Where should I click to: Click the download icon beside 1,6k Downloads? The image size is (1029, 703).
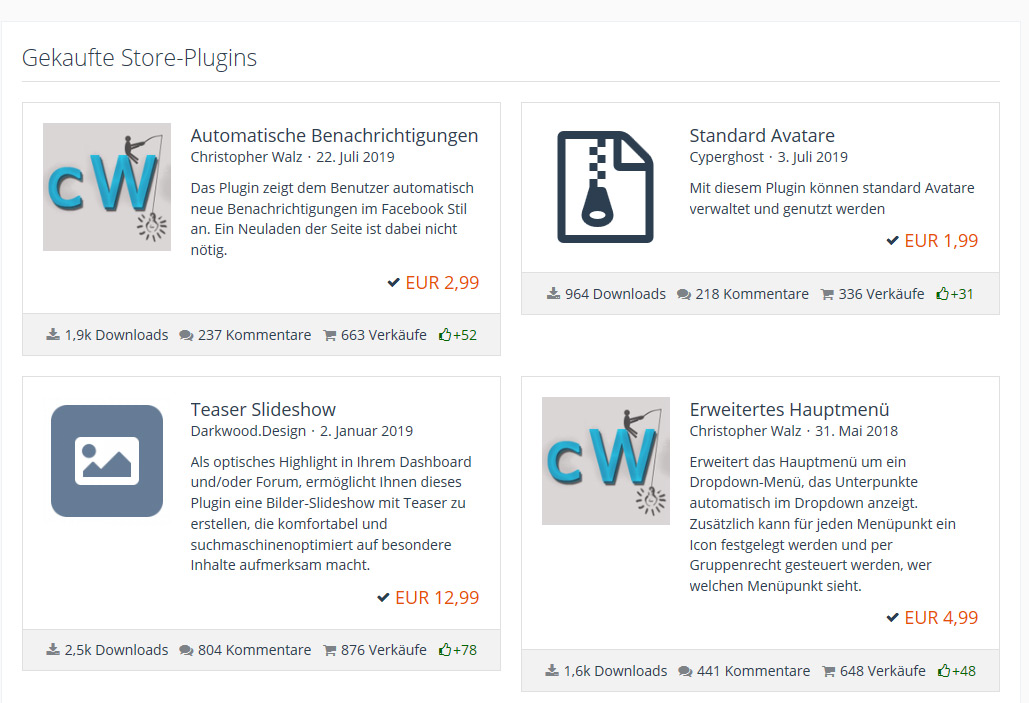click(552, 671)
